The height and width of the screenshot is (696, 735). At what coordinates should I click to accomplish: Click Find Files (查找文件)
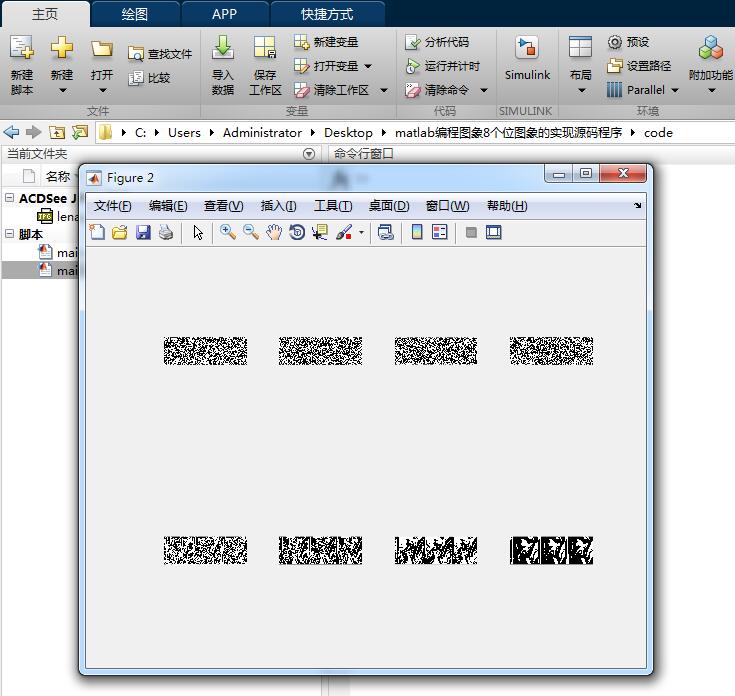tap(160, 54)
